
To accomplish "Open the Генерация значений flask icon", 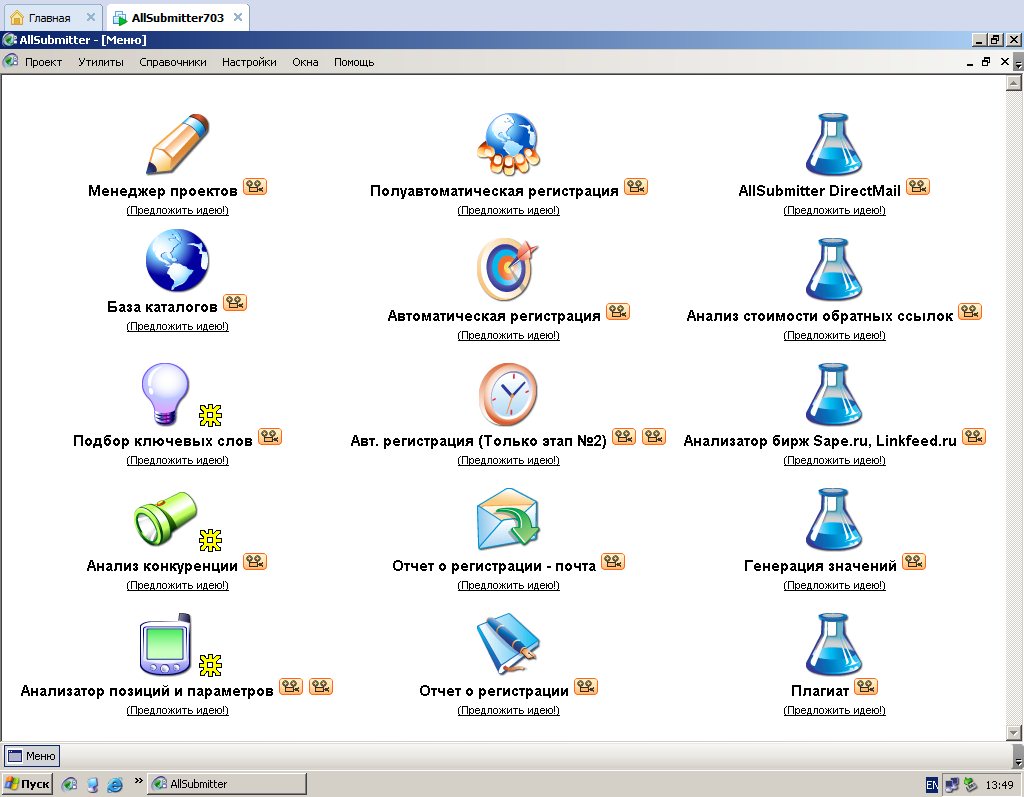I will (x=834, y=519).
